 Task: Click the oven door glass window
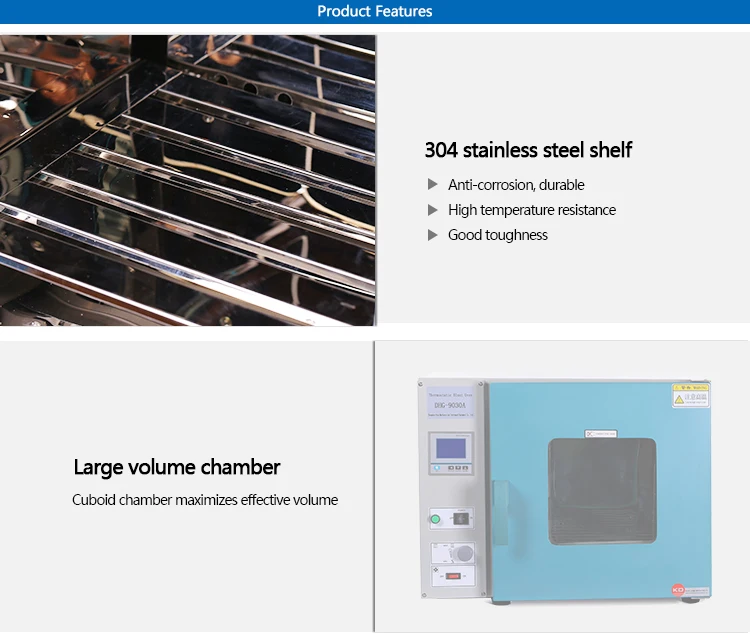(x=601, y=490)
